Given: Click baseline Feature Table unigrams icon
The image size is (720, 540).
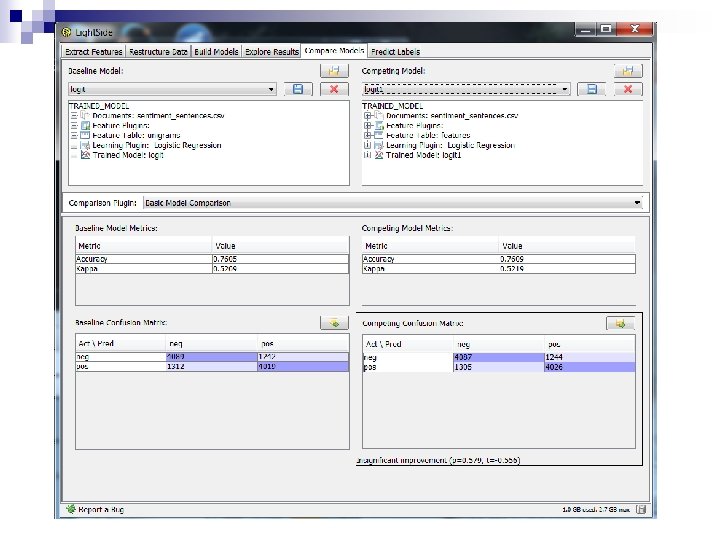Looking at the screenshot, I should (84, 135).
